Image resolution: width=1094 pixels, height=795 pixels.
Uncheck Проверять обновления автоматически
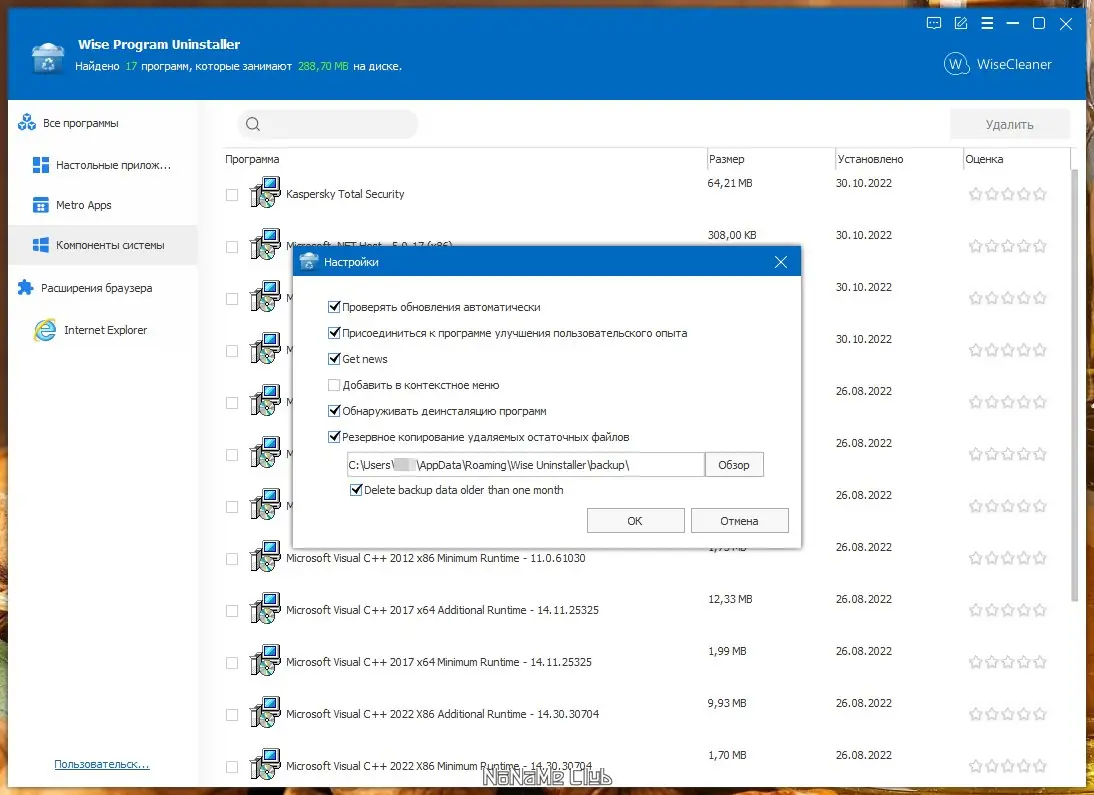(334, 307)
